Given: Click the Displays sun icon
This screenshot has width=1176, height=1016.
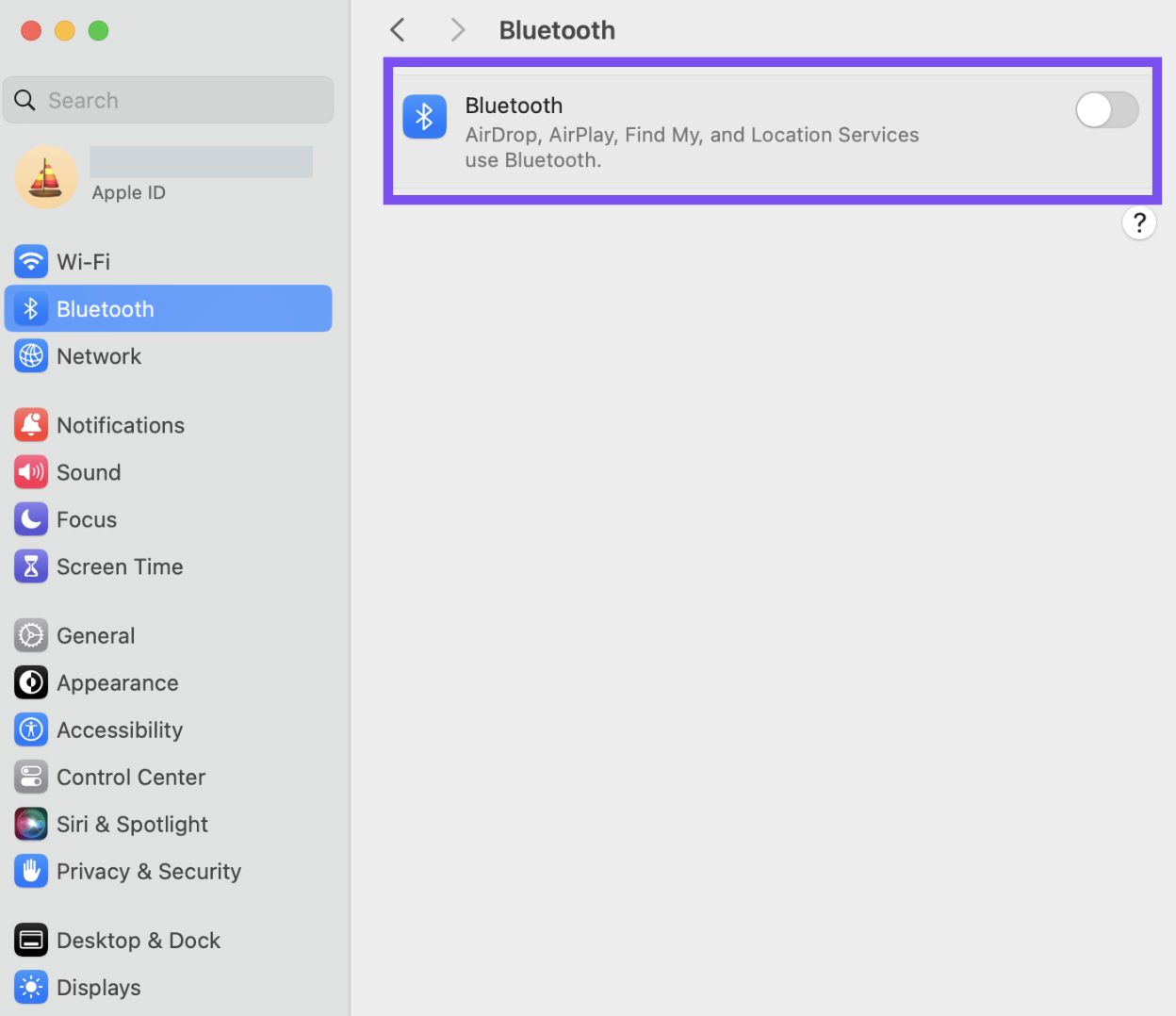Looking at the screenshot, I should [x=31, y=987].
